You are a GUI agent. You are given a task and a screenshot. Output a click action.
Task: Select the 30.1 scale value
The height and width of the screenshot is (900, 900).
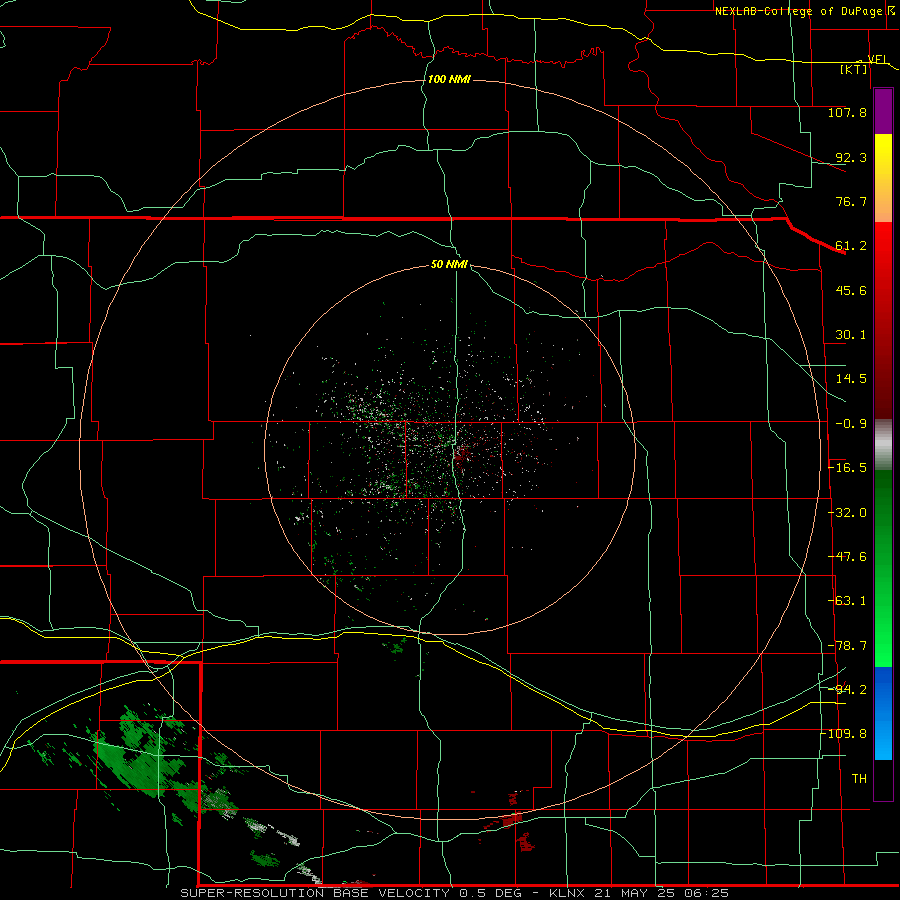point(851,335)
